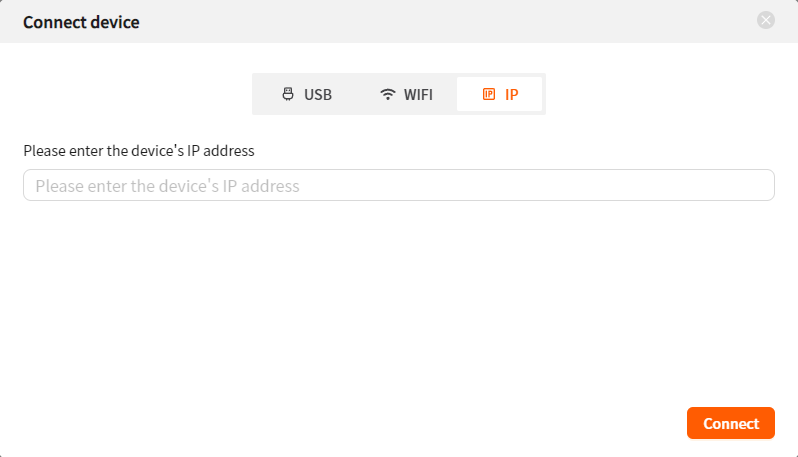Click the orange IP icon
798x457 pixels.
point(489,94)
